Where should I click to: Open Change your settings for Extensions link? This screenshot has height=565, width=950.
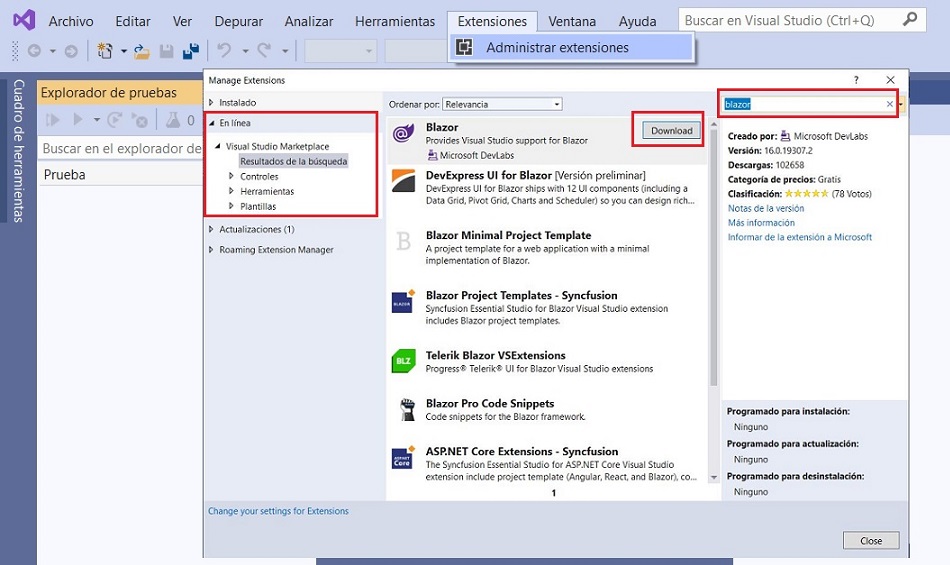click(278, 511)
